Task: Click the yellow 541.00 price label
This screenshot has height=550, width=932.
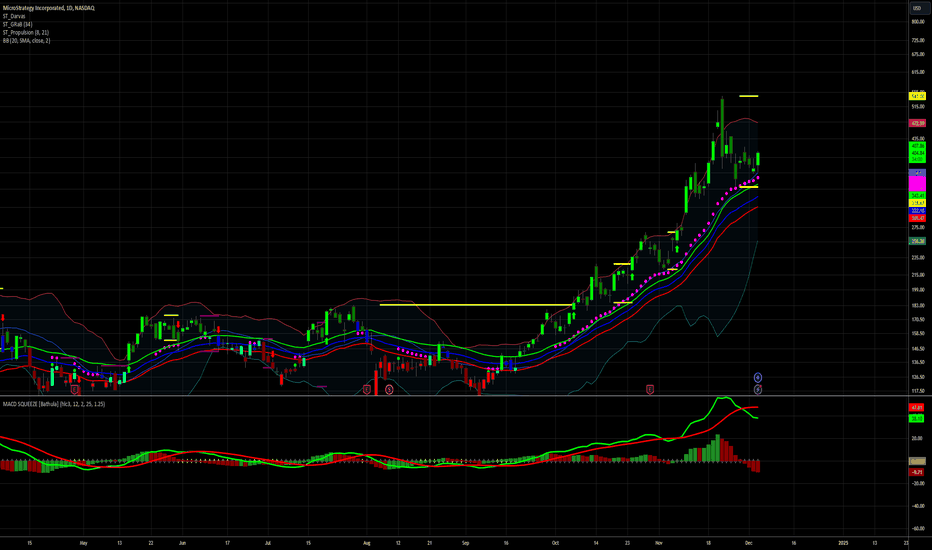Action: [916, 96]
